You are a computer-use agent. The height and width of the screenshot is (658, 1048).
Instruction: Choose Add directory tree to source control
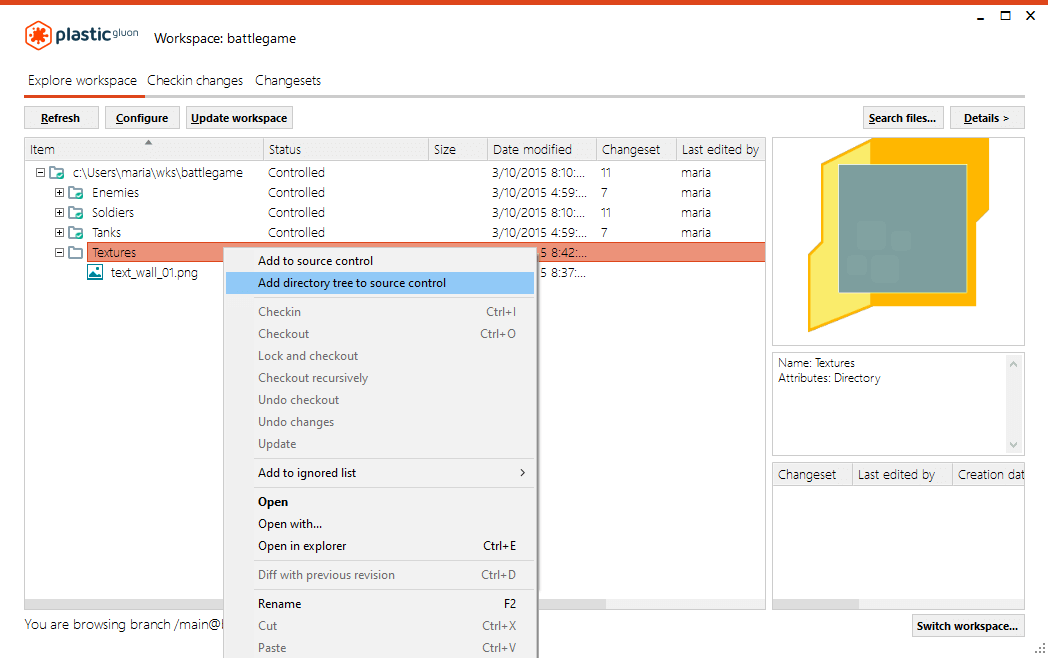coord(380,283)
